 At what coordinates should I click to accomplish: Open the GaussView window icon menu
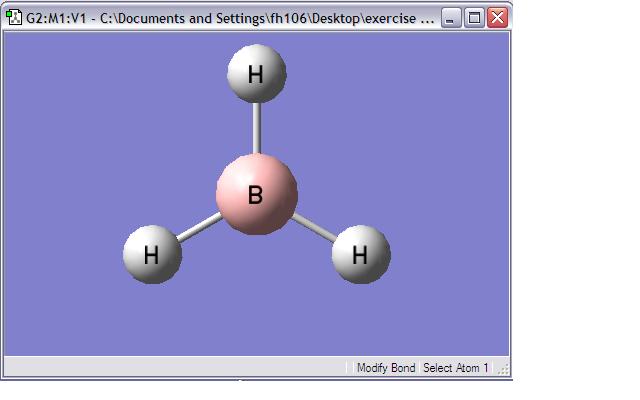click(14, 18)
